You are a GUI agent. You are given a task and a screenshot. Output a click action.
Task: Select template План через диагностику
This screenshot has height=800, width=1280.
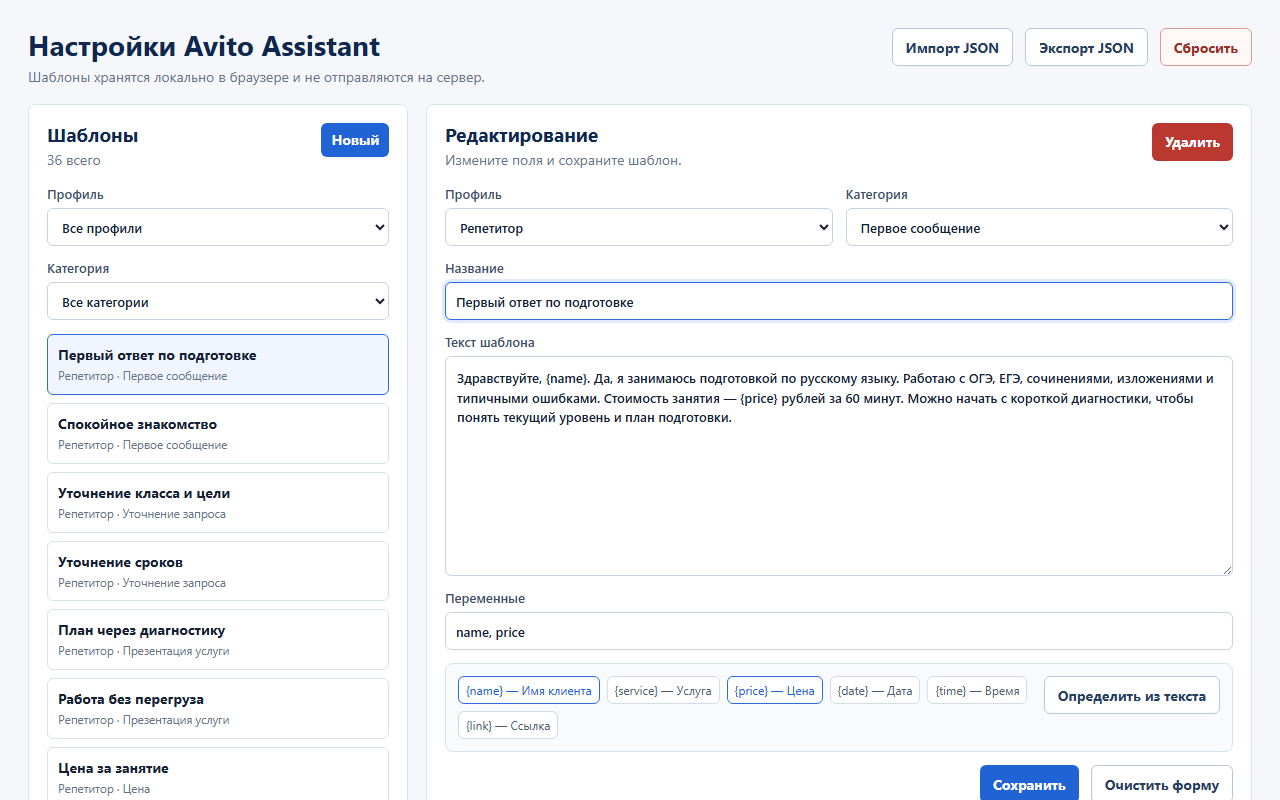[x=218, y=639]
